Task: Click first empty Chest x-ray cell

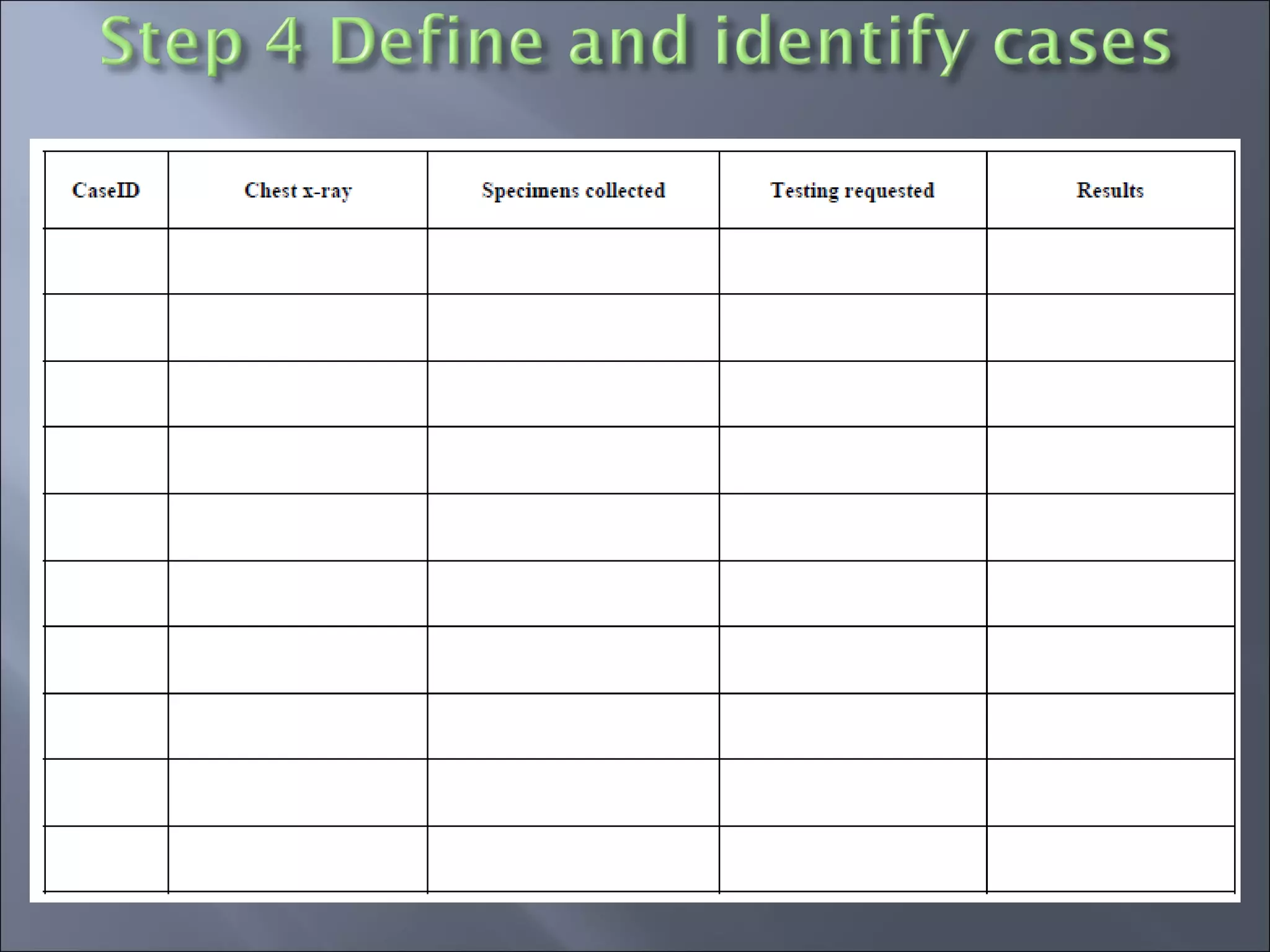Action: pyautogui.click(x=298, y=261)
